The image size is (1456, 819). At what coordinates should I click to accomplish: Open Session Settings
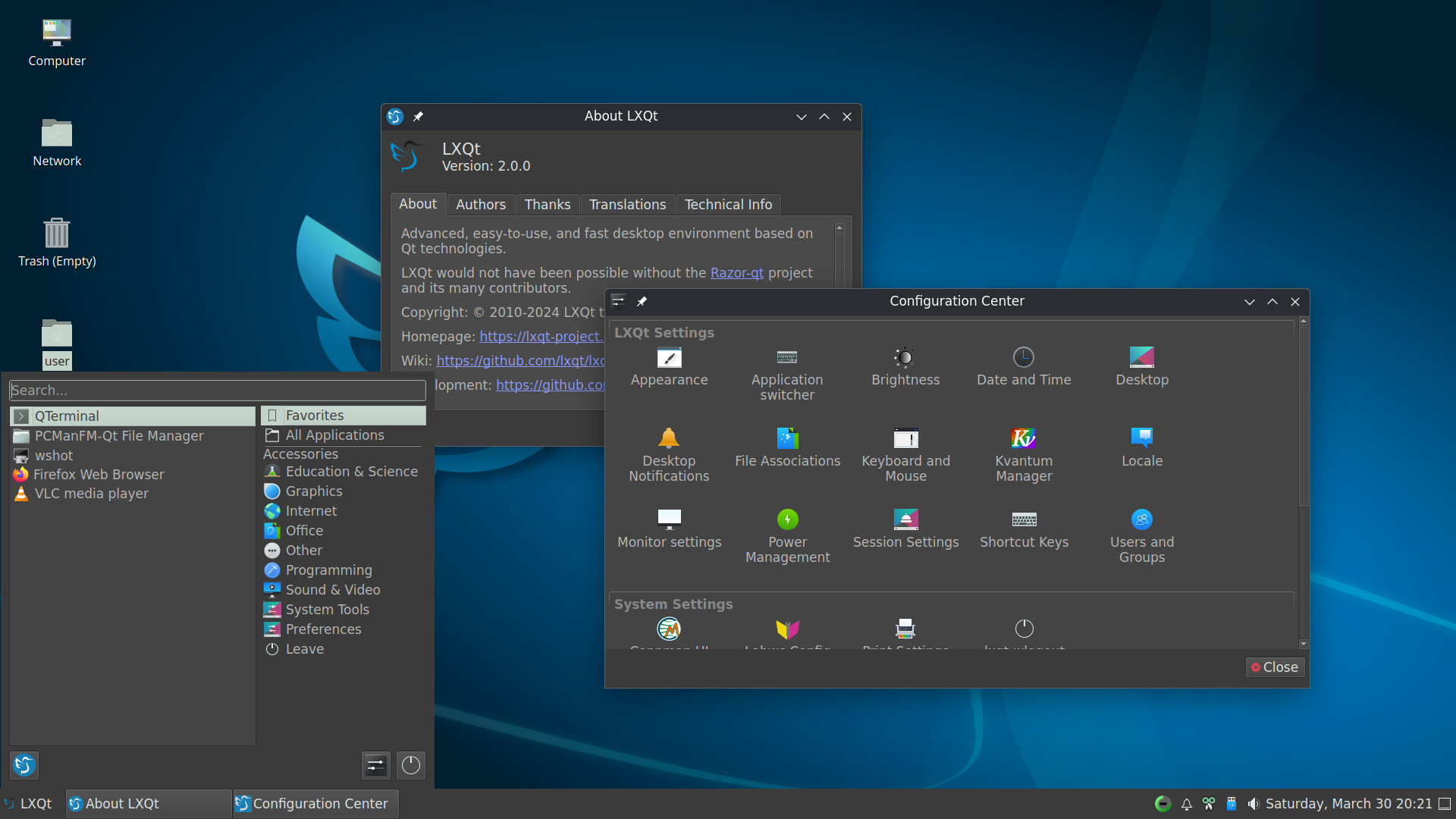[x=906, y=533]
